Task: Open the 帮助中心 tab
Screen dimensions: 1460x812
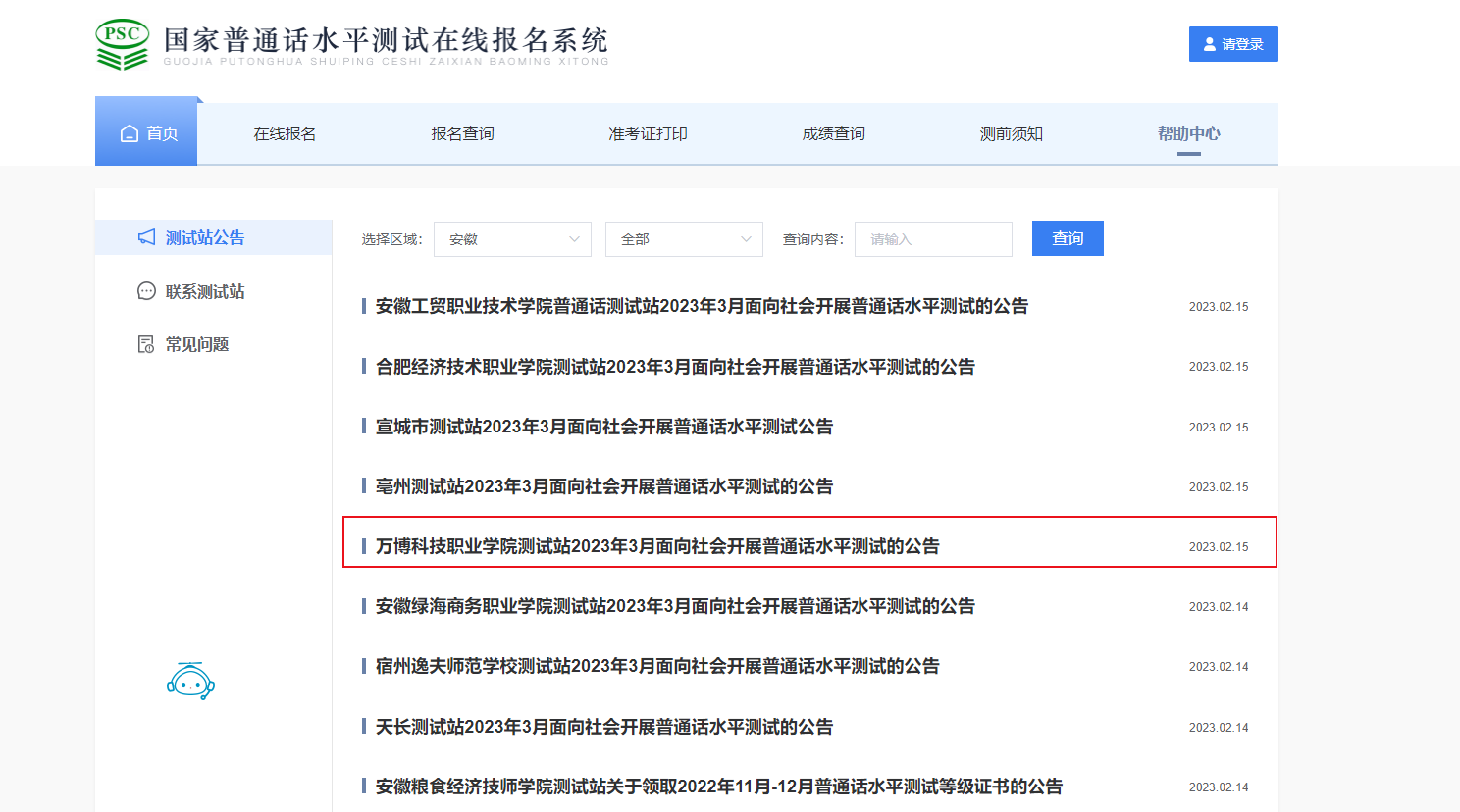Action: click(1188, 133)
